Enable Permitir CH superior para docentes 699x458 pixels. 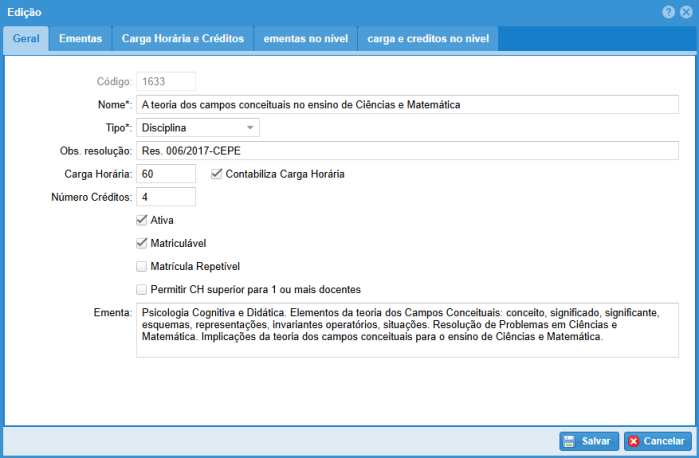pos(142,289)
